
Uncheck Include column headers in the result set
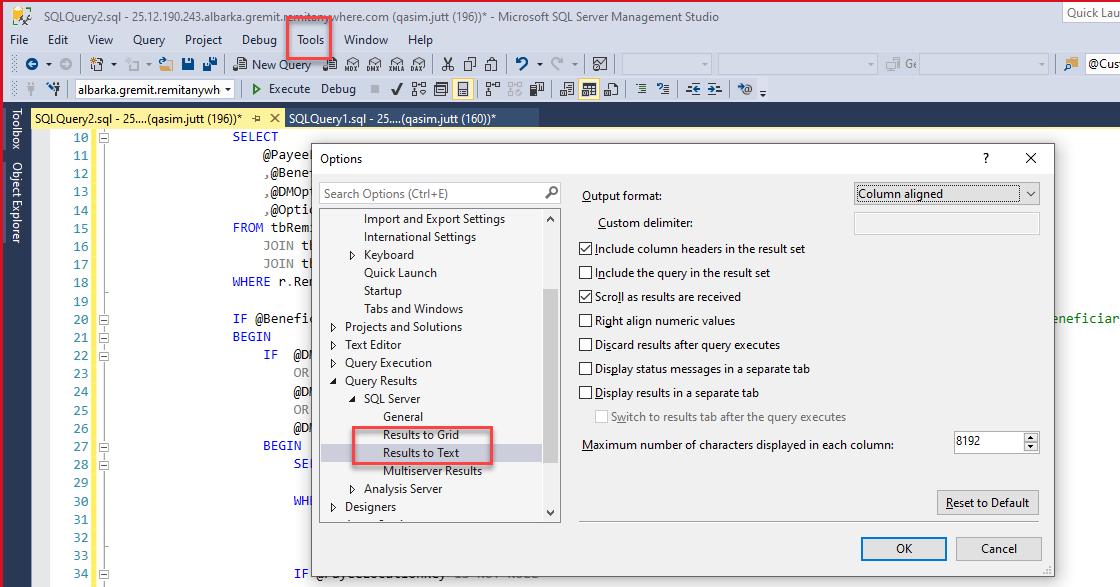pyautogui.click(x=586, y=249)
